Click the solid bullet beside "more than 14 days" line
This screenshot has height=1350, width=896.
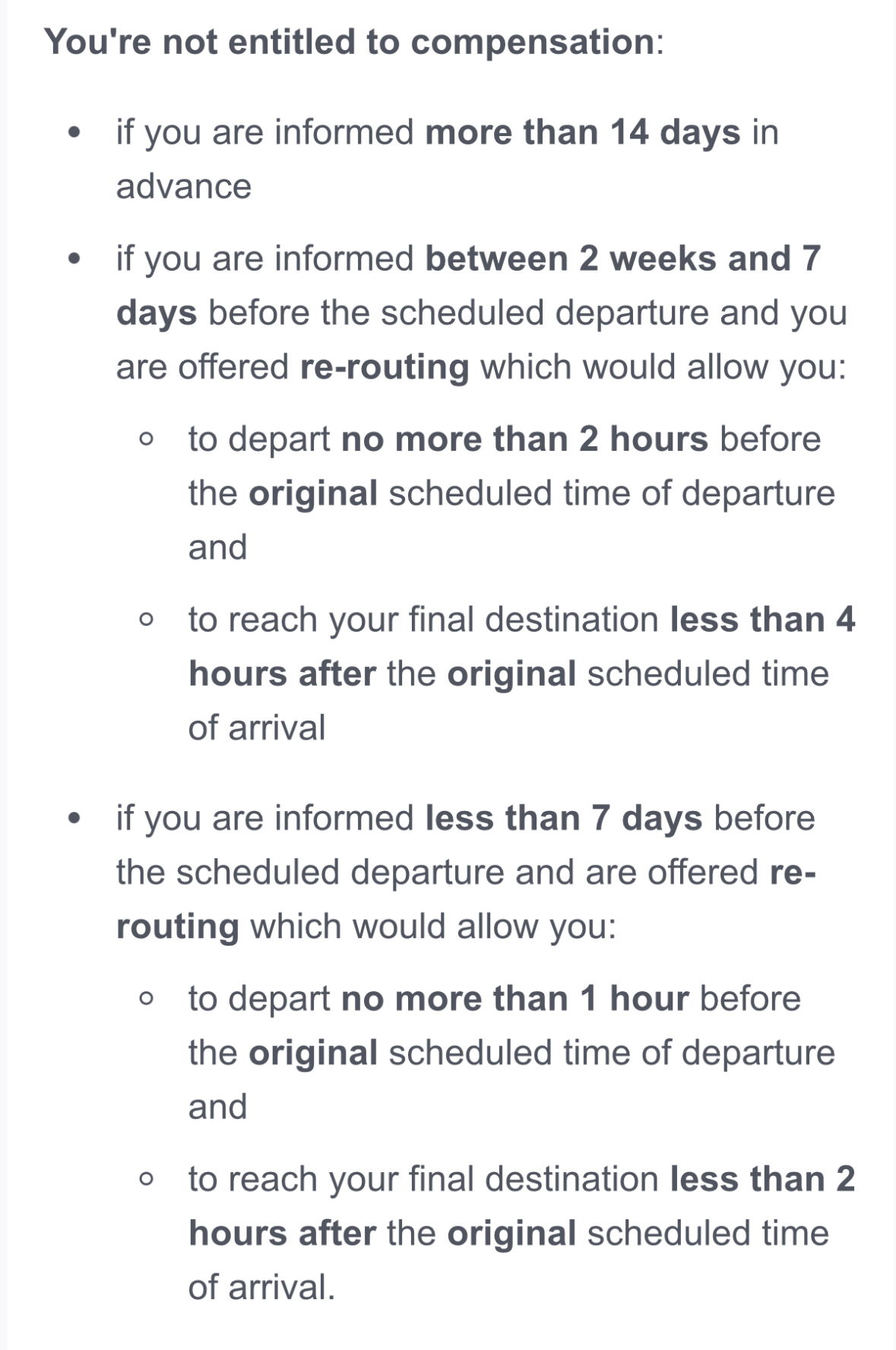(x=74, y=133)
